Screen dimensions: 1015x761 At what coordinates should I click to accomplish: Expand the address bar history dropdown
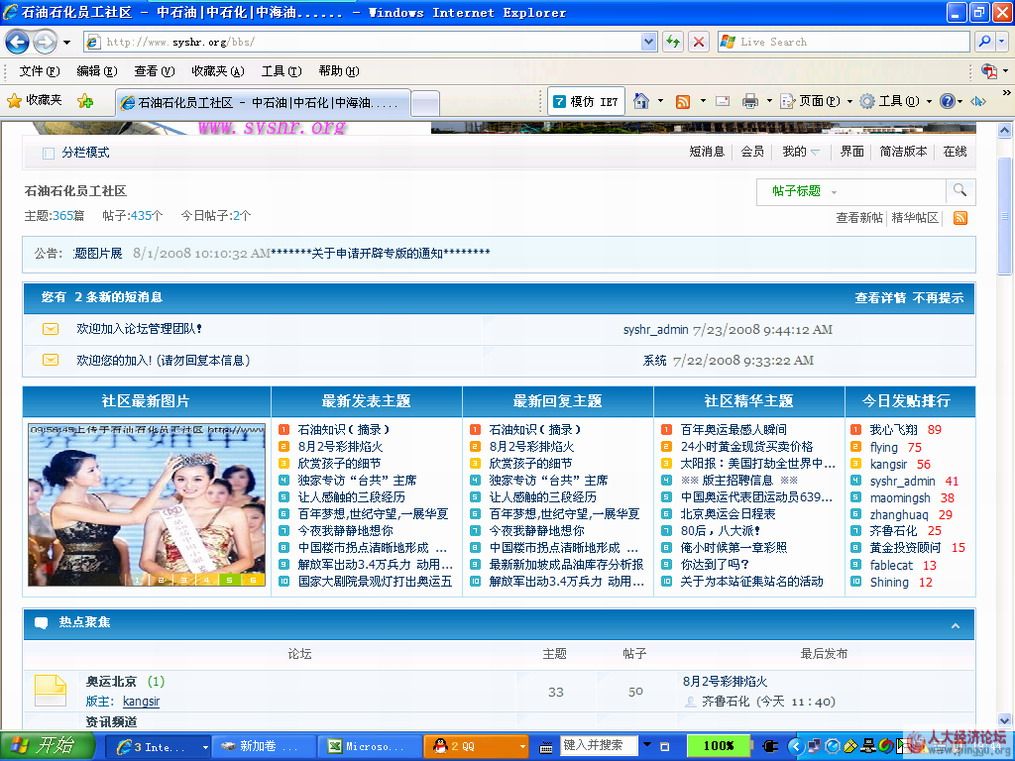pos(649,42)
